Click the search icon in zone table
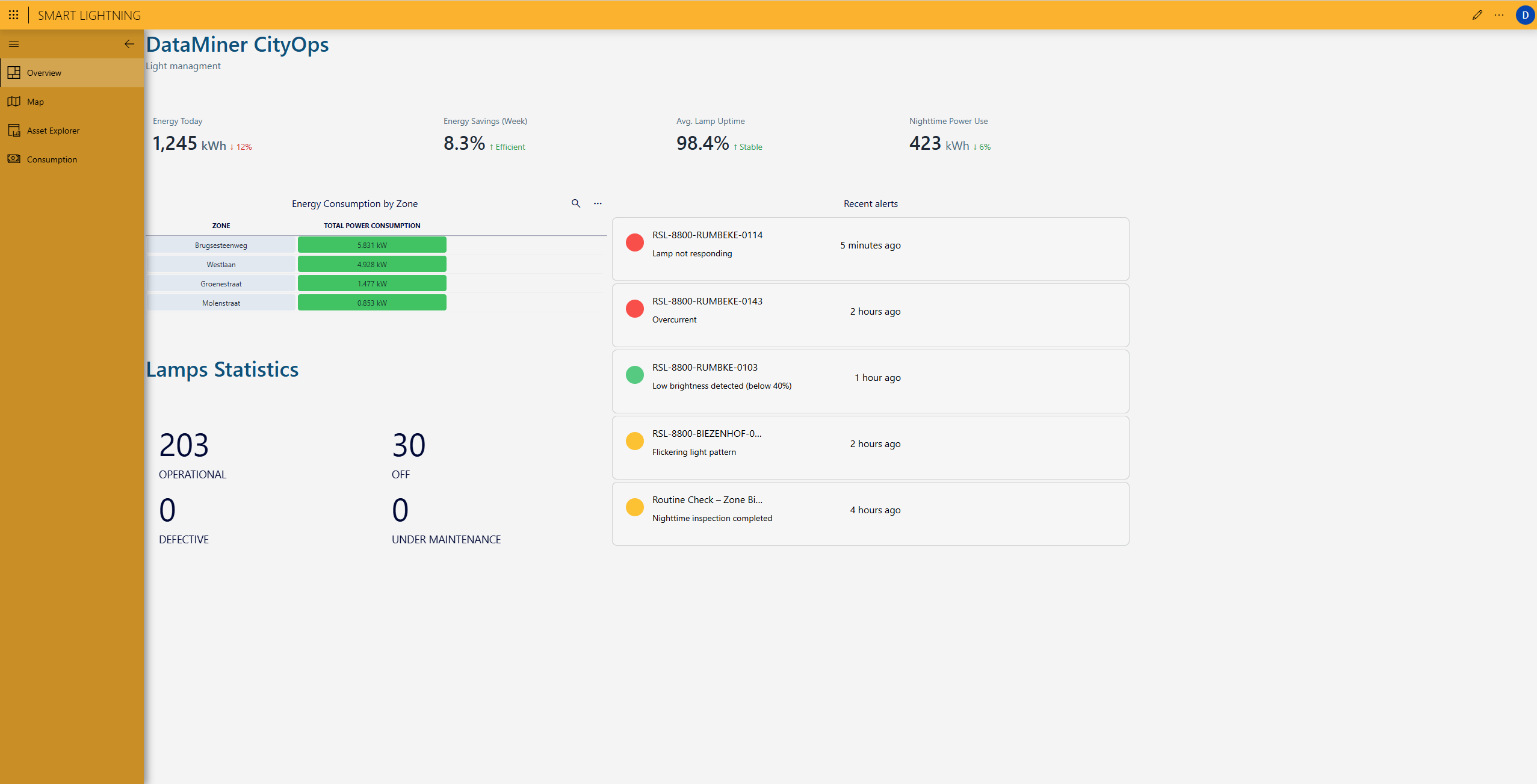This screenshot has height=784, width=1537. [575, 203]
